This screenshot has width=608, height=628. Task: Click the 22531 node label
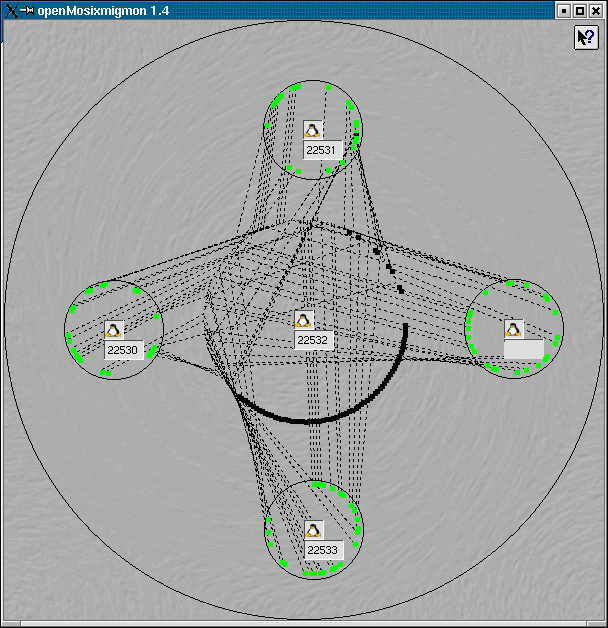pyautogui.click(x=323, y=150)
